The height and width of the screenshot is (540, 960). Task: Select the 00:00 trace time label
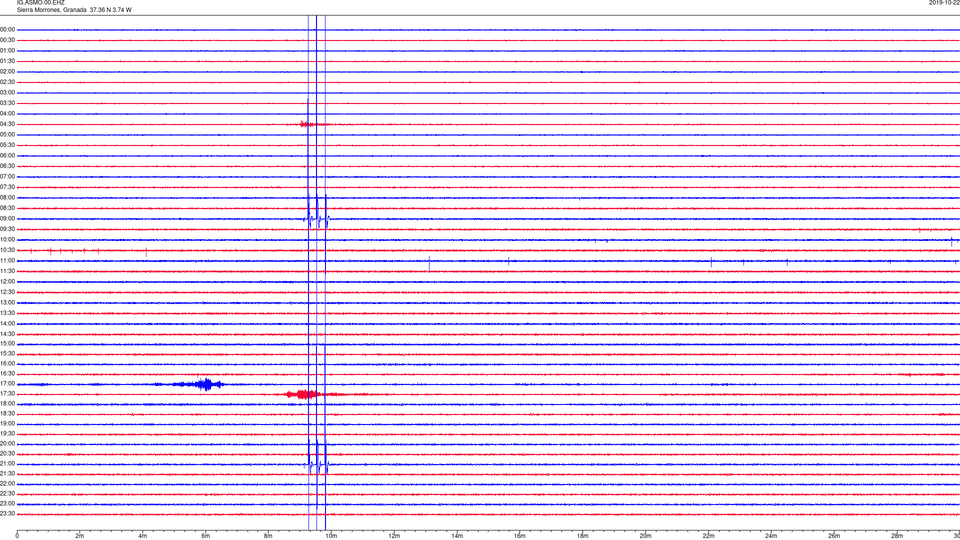pos(8,29)
